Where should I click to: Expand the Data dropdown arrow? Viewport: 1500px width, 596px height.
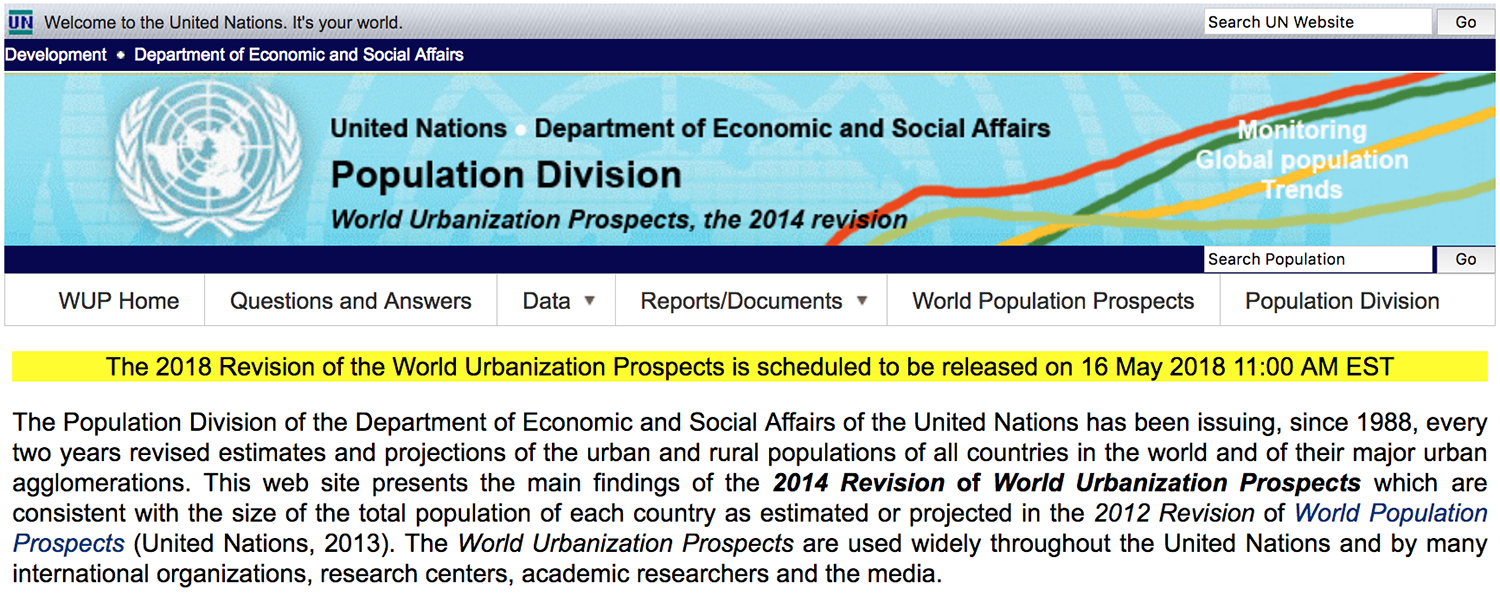pyautogui.click(x=590, y=301)
